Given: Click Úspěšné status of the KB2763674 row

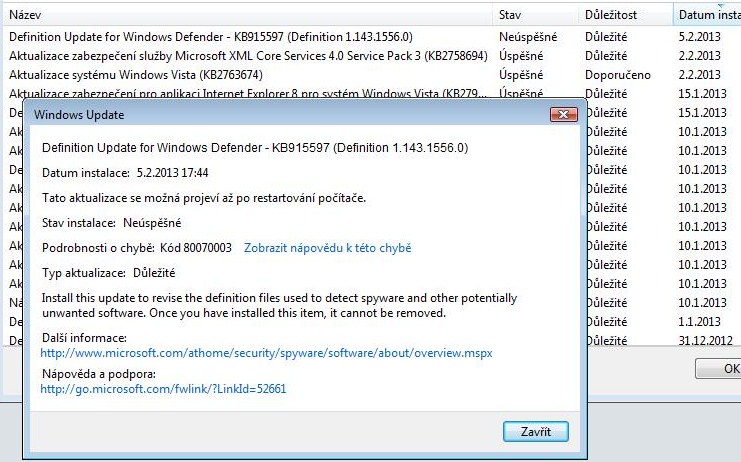Looking at the screenshot, I should point(521,75).
